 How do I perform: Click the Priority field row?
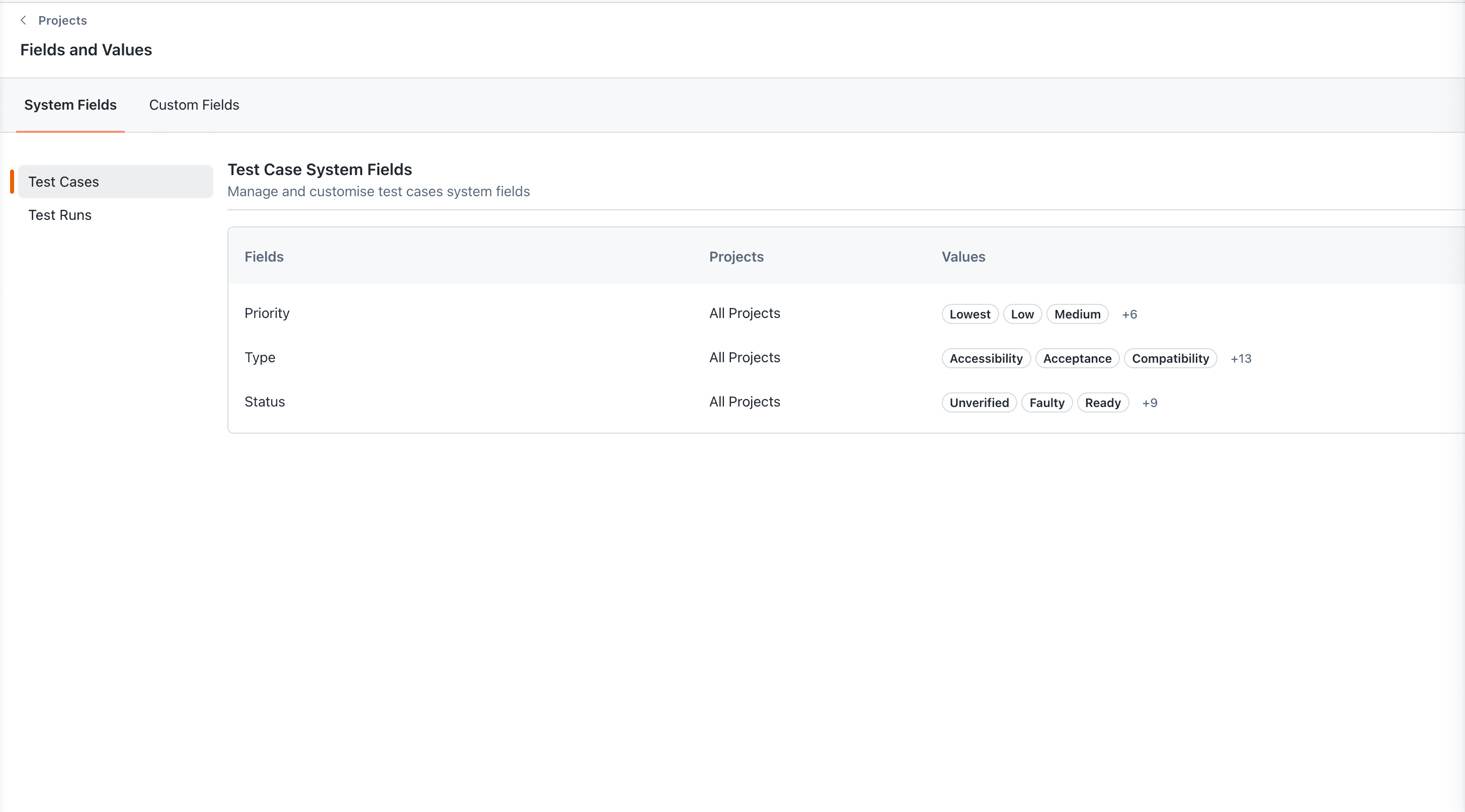coord(267,313)
